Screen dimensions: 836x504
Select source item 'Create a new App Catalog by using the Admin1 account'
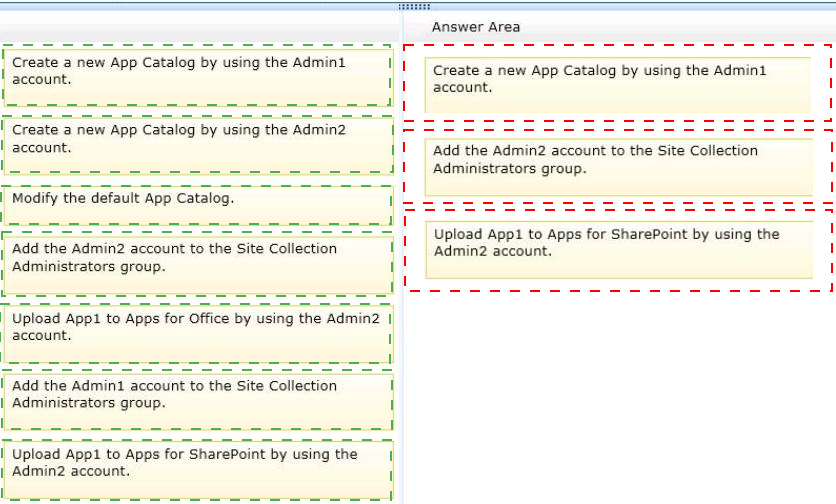tap(197, 76)
